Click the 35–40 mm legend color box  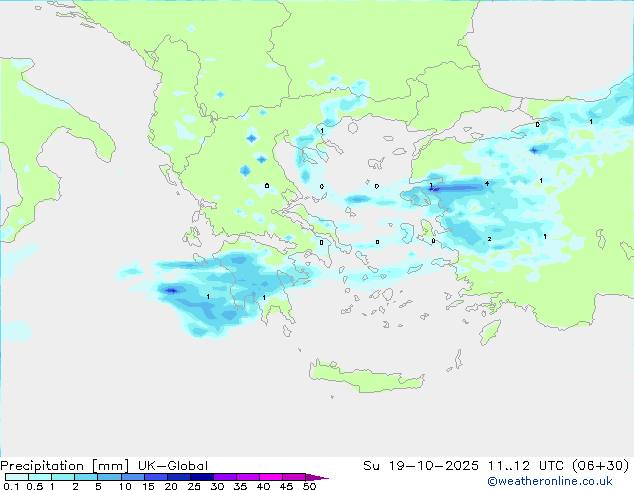pos(247,477)
